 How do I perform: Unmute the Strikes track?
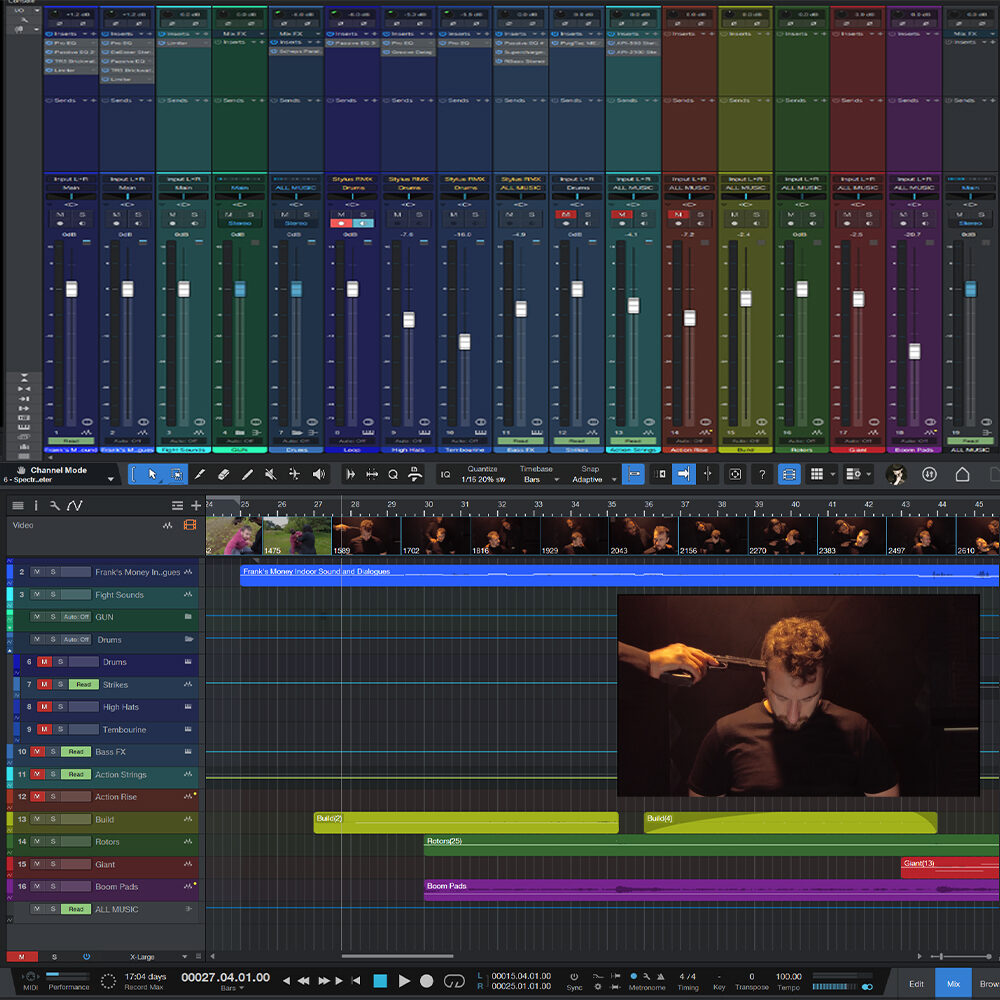pyautogui.click(x=44, y=684)
